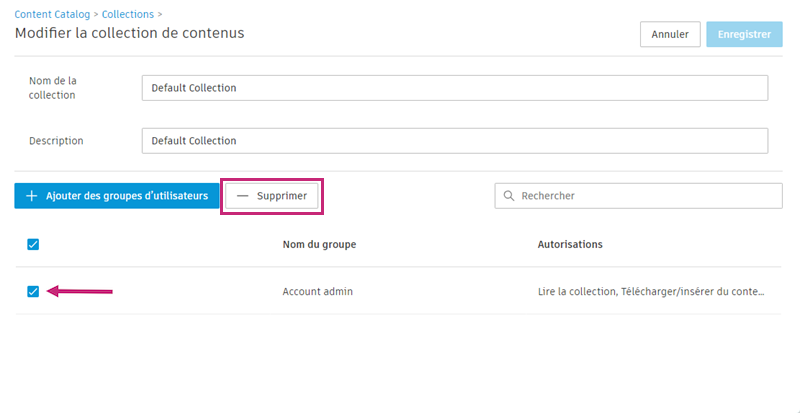Toggle the select-all checkbox in the table header

click(33, 245)
